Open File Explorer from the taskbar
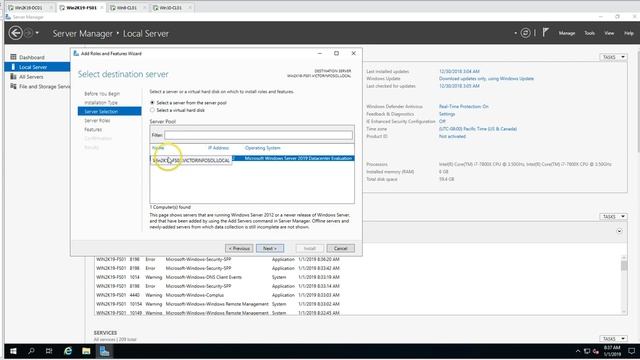The height and width of the screenshot is (360, 640). [x=86, y=351]
